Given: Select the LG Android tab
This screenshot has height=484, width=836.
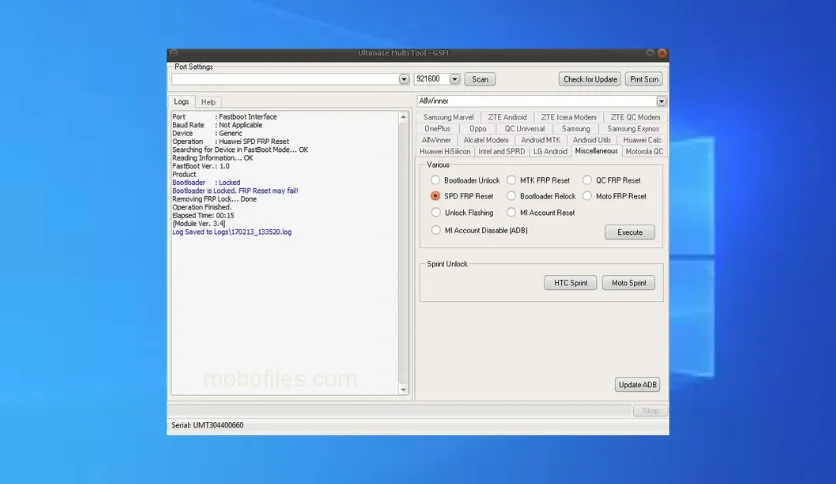Looking at the screenshot, I should [550, 151].
